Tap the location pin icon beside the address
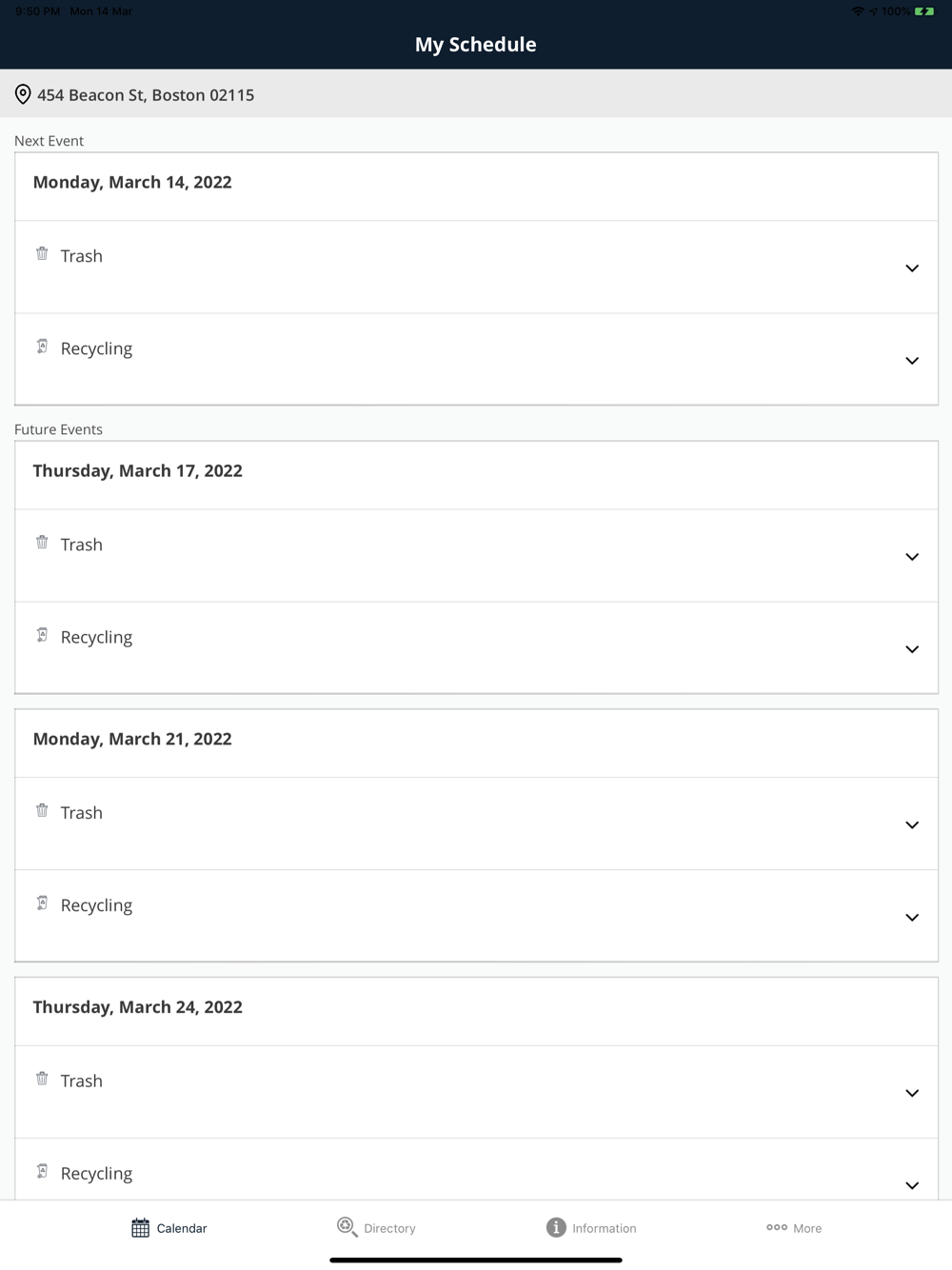952x1270 pixels. pos(23,94)
